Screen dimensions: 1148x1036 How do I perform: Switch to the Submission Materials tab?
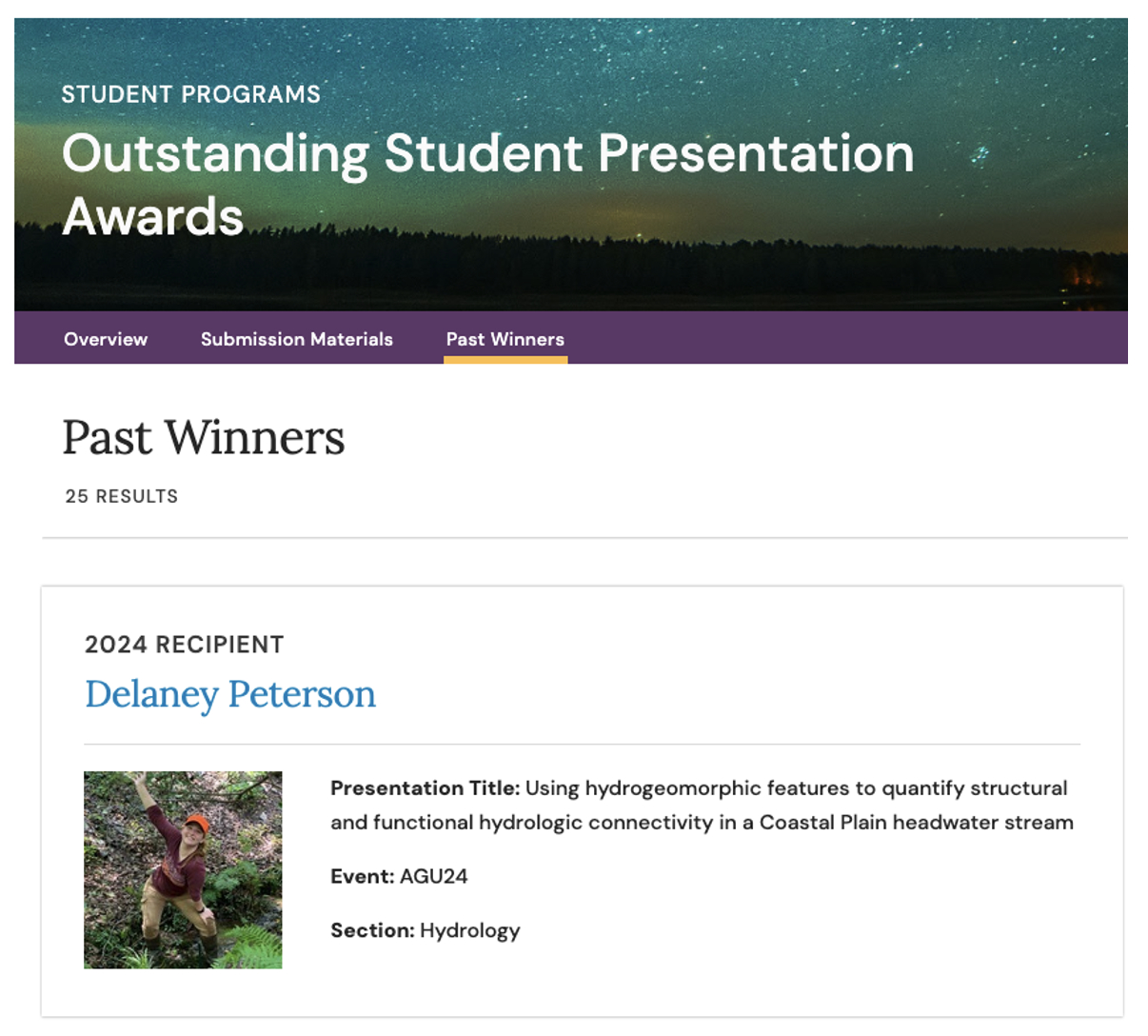pos(296,339)
